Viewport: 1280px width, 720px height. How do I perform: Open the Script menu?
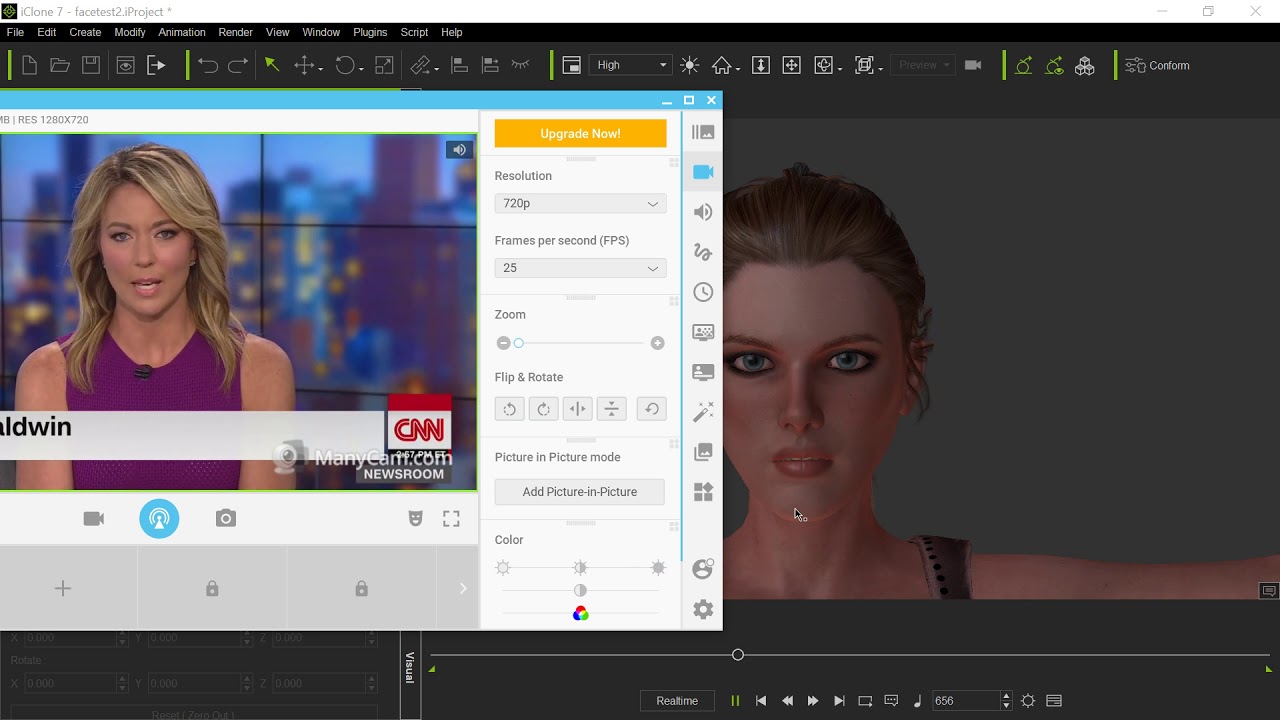click(414, 32)
